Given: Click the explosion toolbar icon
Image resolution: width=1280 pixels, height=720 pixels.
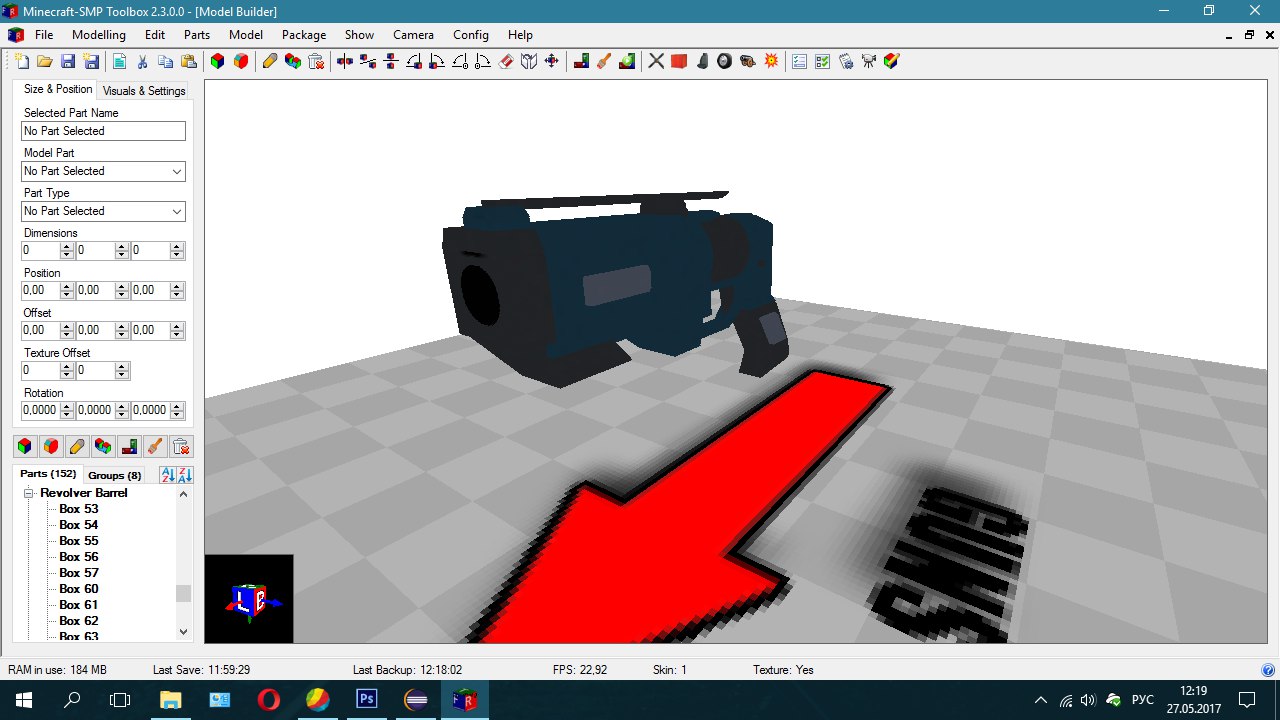Looking at the screenshot, I should point(771,61).
